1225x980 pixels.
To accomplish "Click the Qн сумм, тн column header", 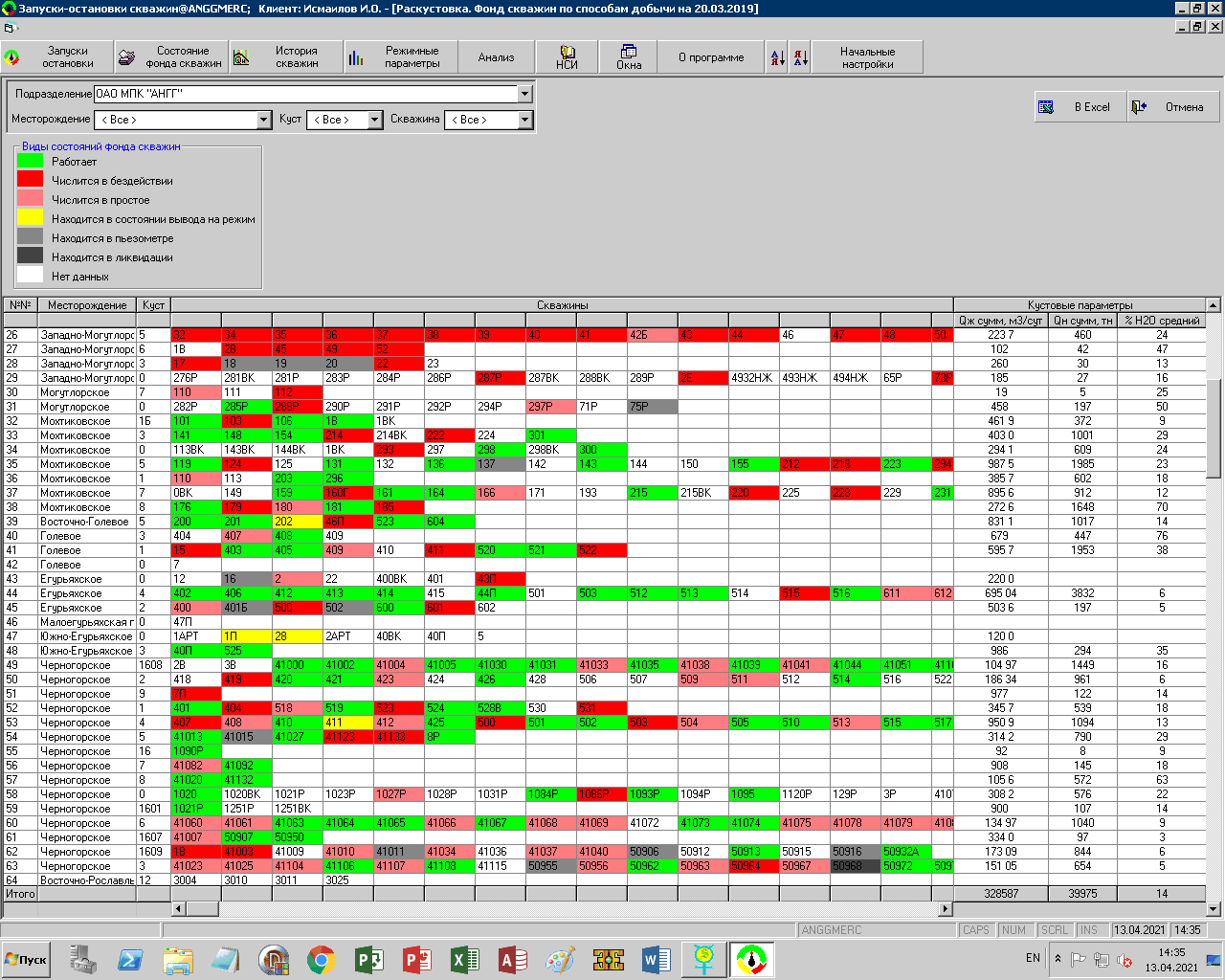I will (x=1083, y=321).
